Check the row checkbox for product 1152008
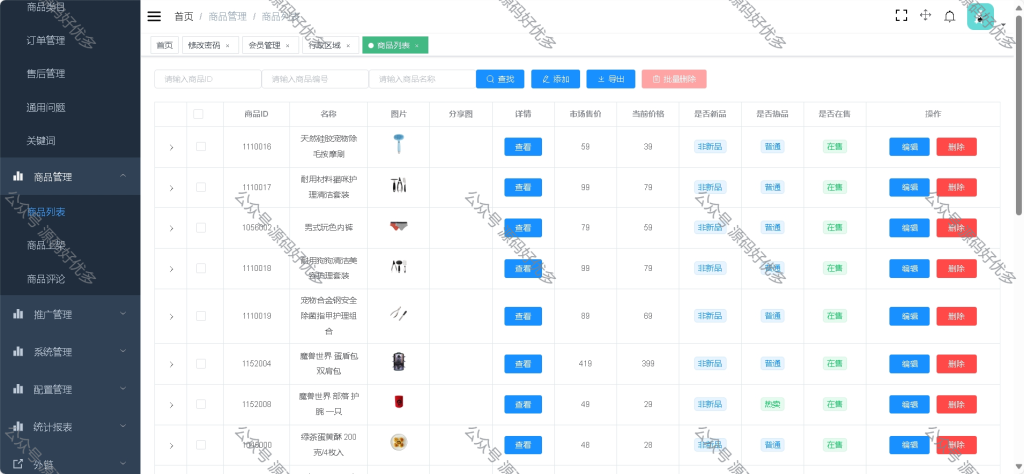Screen dimensions: 1024x474 200,403
